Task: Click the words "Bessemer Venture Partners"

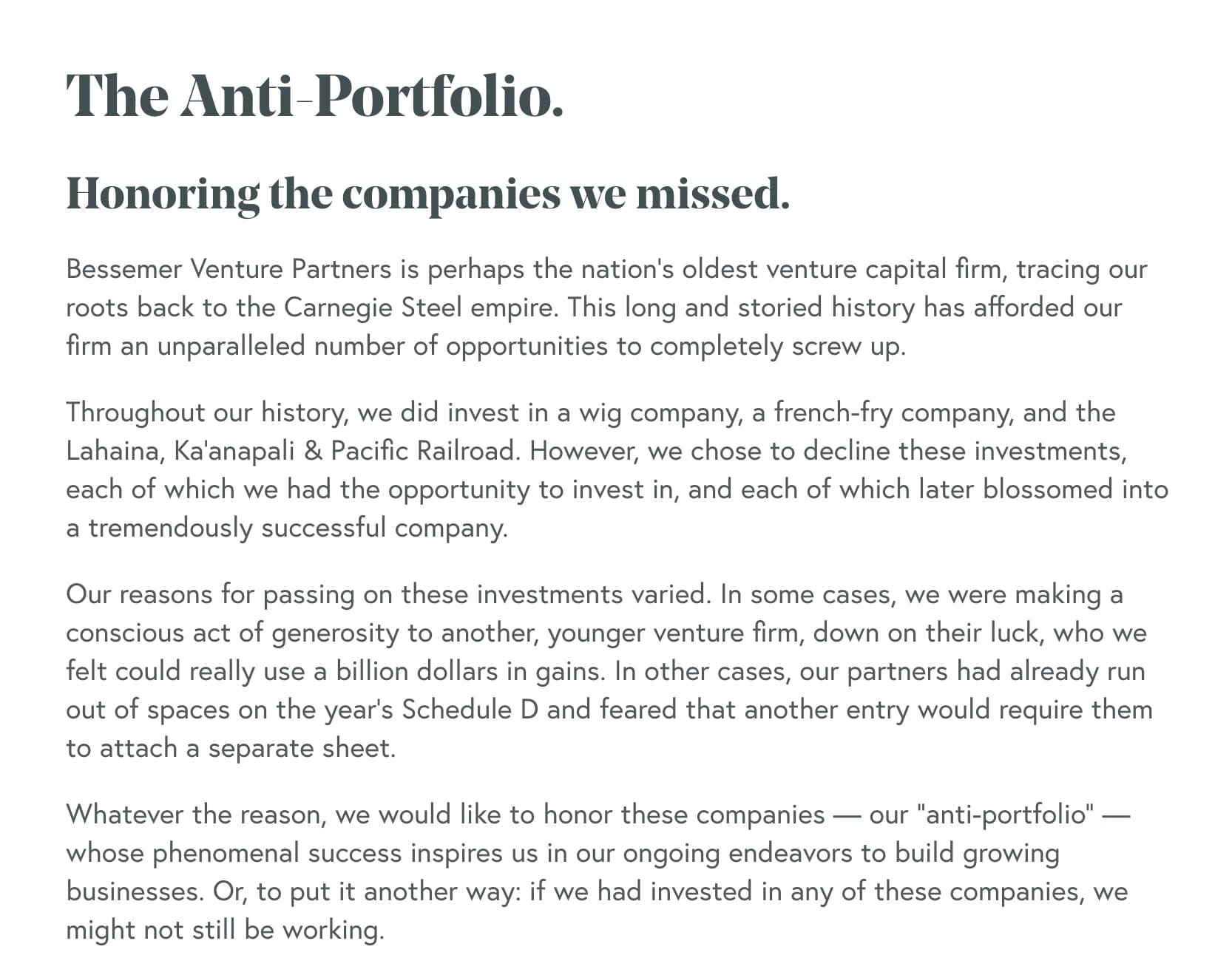Action: [228, 269]
